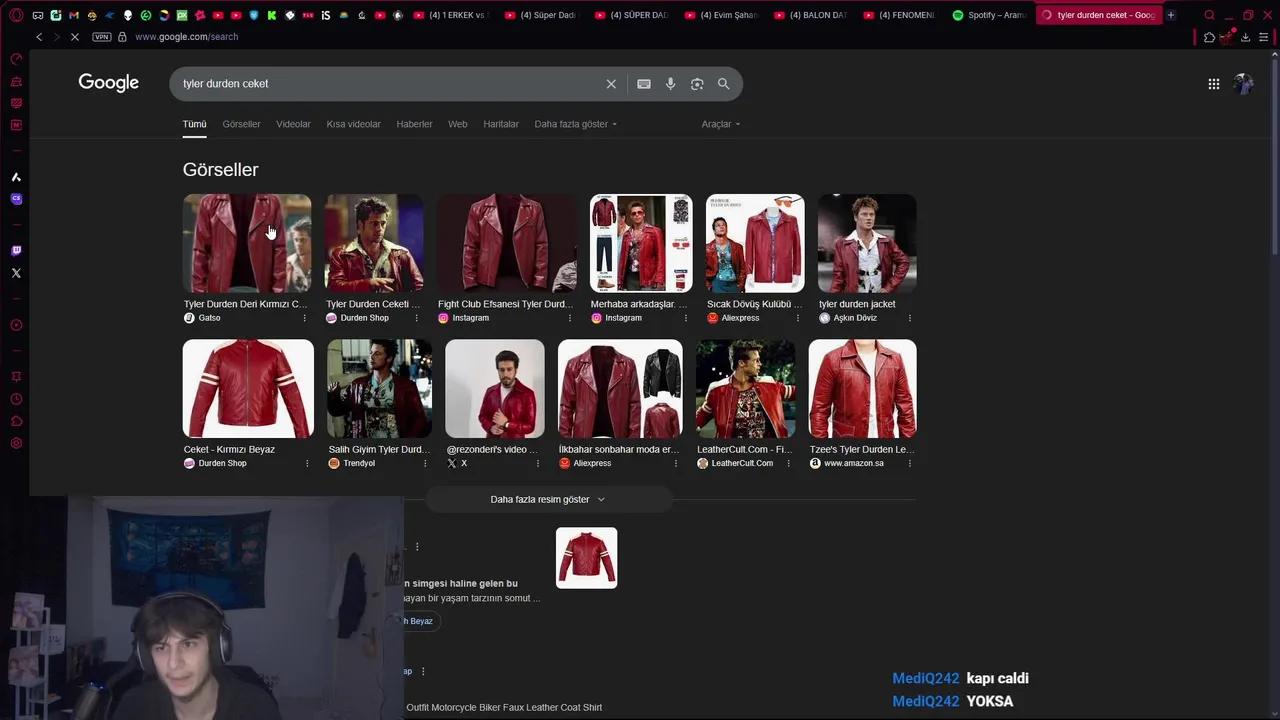1280x720 pixels.
Task: Click the magnifier search submit button
Action: pyautogui.click(x=723, y=84)
